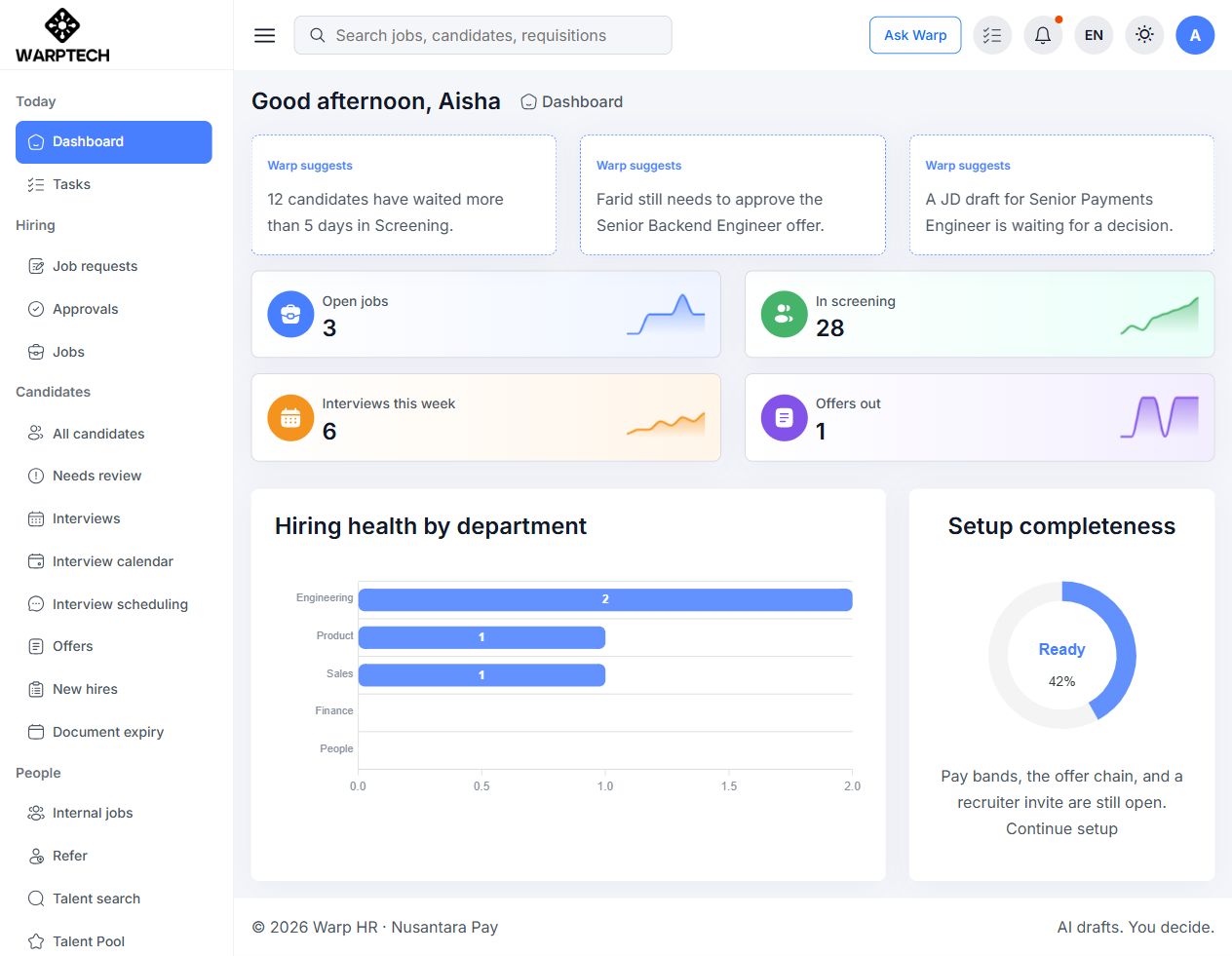Click the Finance axis label
The image size is (1232, 956).
click(334, 711)
